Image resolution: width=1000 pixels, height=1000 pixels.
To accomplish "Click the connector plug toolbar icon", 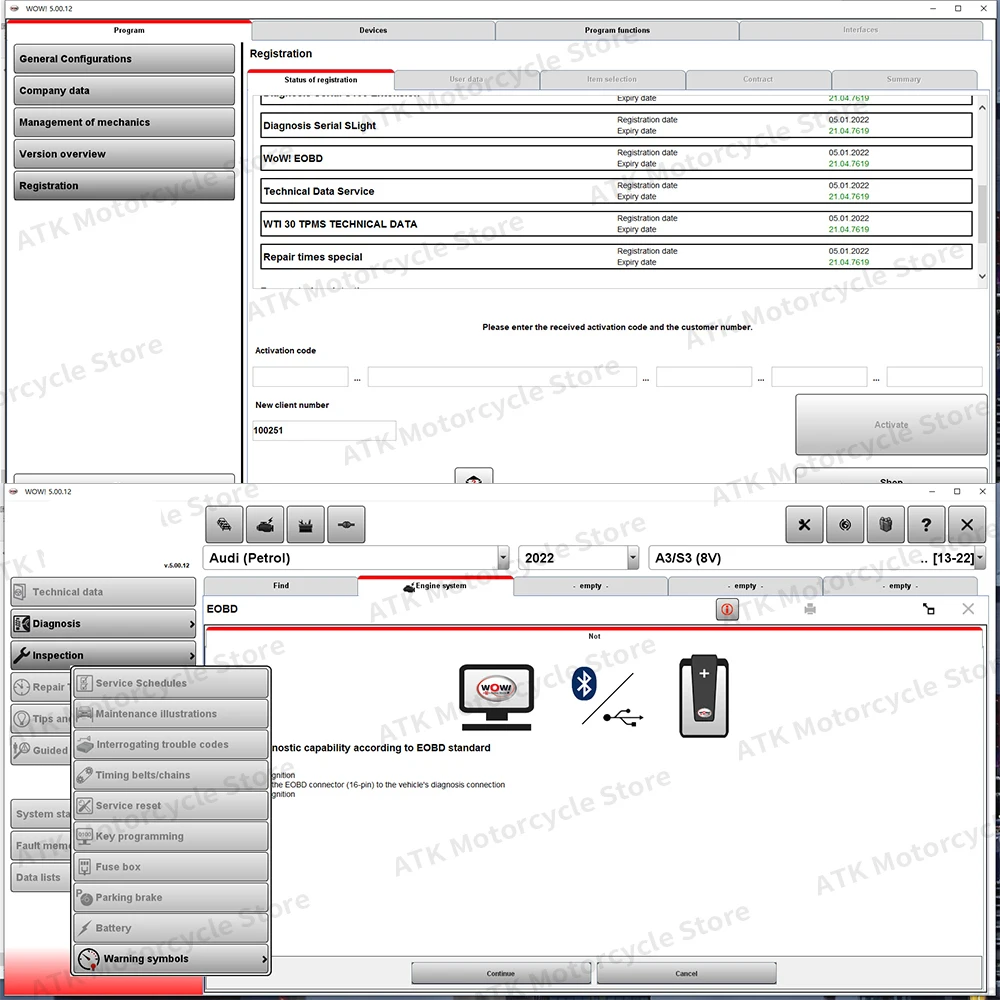I will tap(346, 524).
